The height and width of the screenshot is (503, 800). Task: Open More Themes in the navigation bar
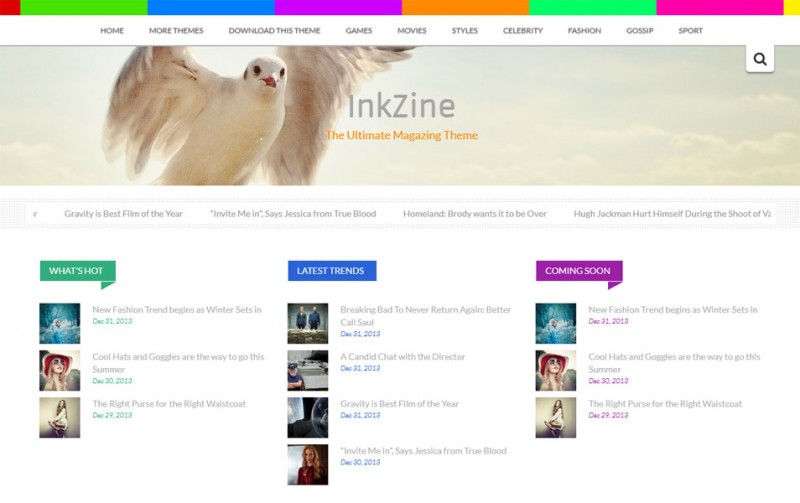pos(176,31)
